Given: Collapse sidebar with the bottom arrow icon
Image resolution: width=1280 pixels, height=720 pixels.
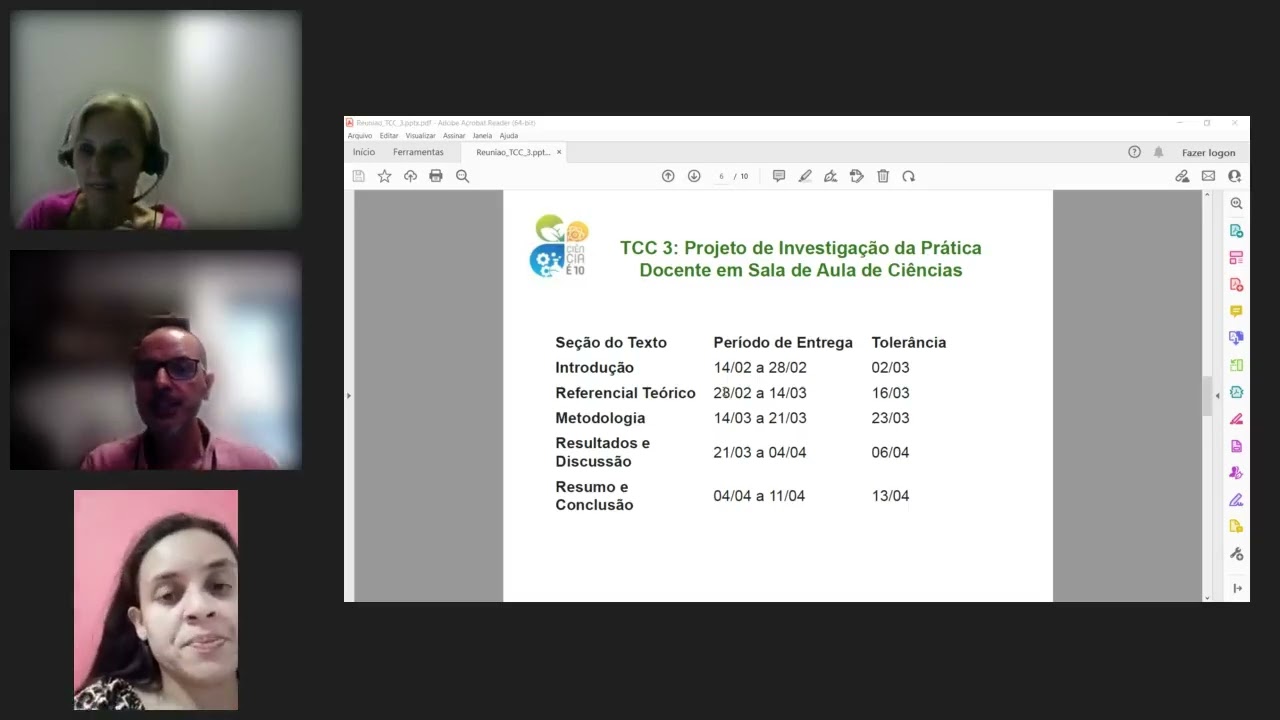Looking at the screenshot, I should pyautogui.click(x=1237, y=588).
